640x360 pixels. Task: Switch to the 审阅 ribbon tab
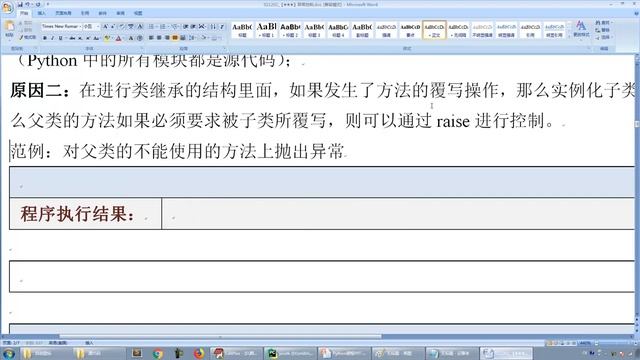[x=120, y=13]
